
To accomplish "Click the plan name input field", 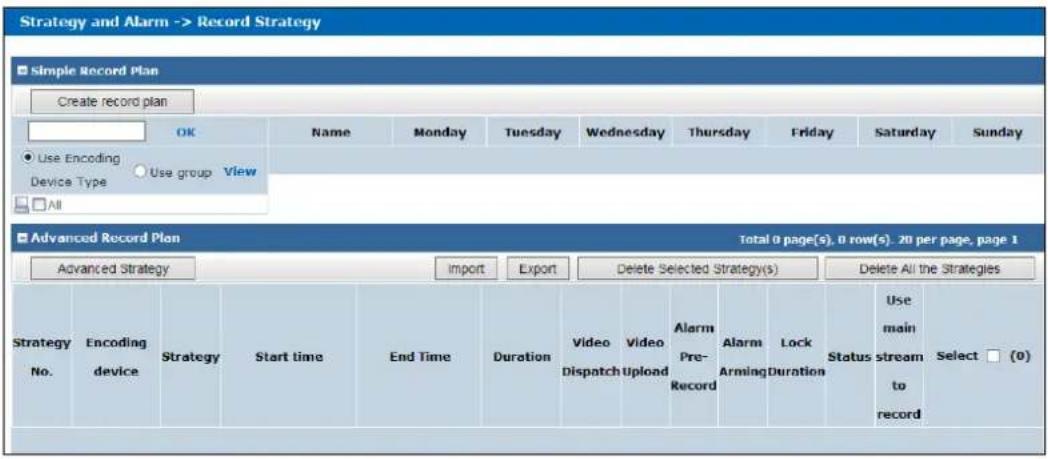I will tap(86, 132).
